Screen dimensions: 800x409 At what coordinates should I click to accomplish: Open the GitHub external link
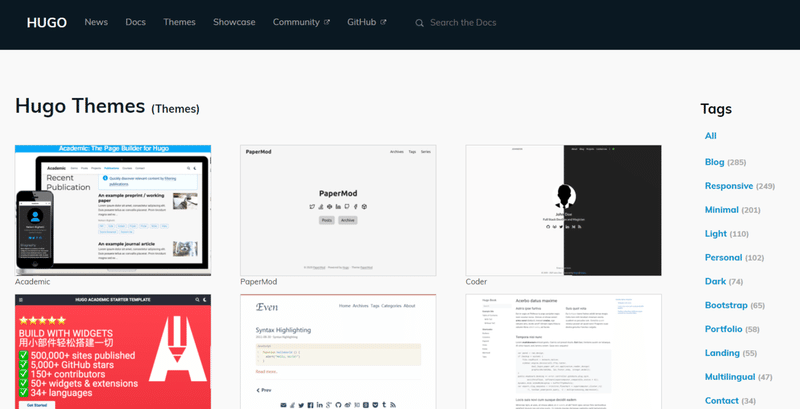[x=366, y=22]
